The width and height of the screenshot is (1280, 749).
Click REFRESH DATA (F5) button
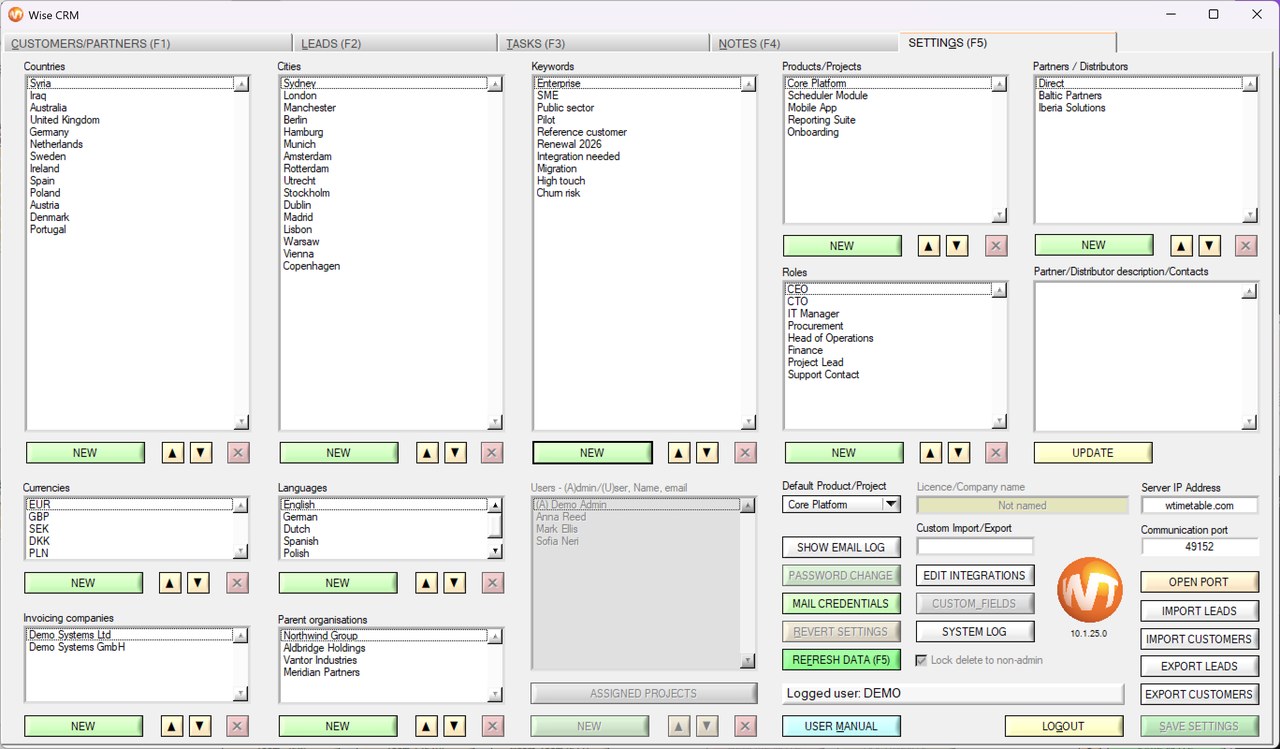(x=841, y=660)
